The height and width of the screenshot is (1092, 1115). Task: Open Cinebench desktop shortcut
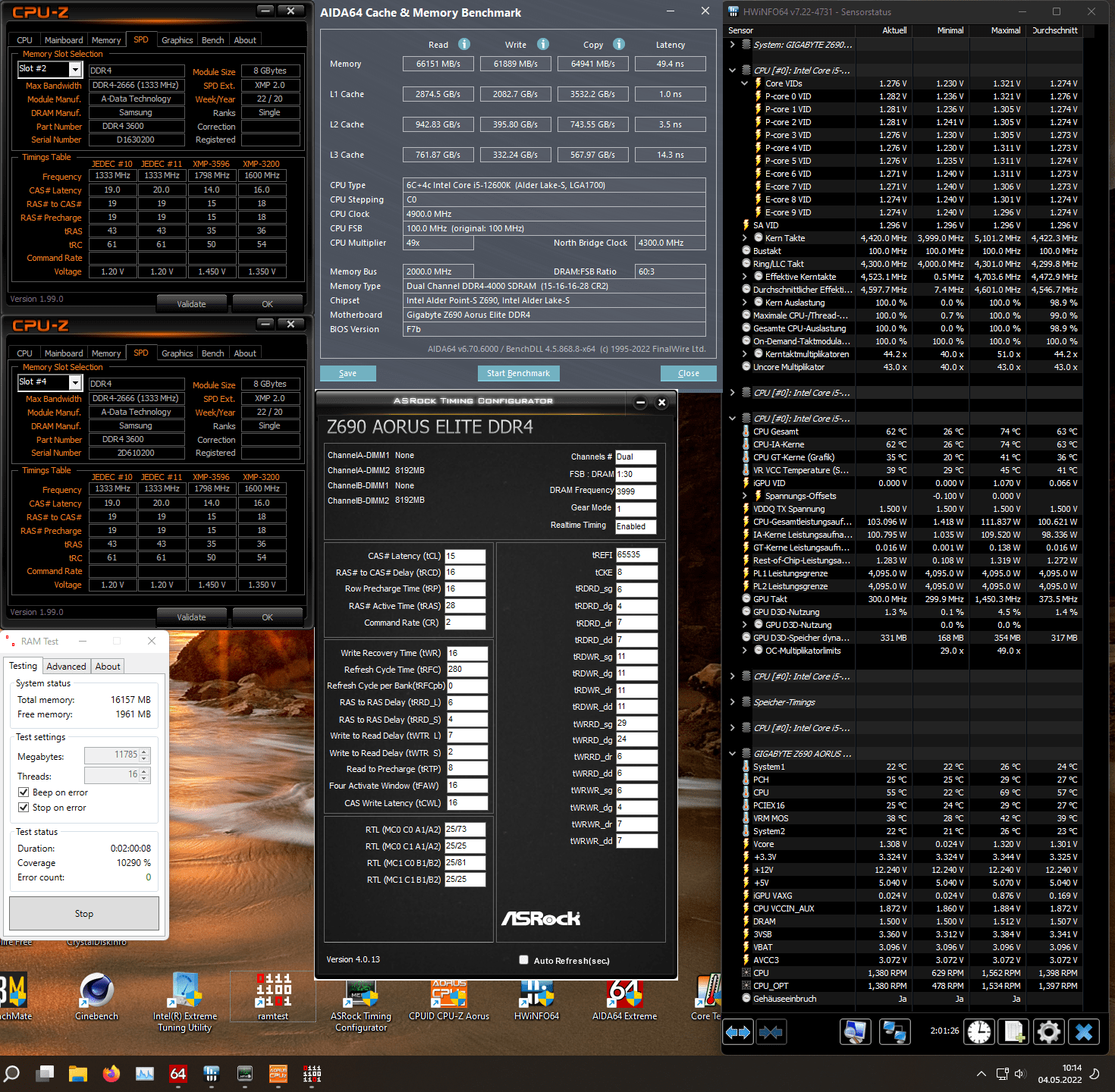(x=96, y=996)
